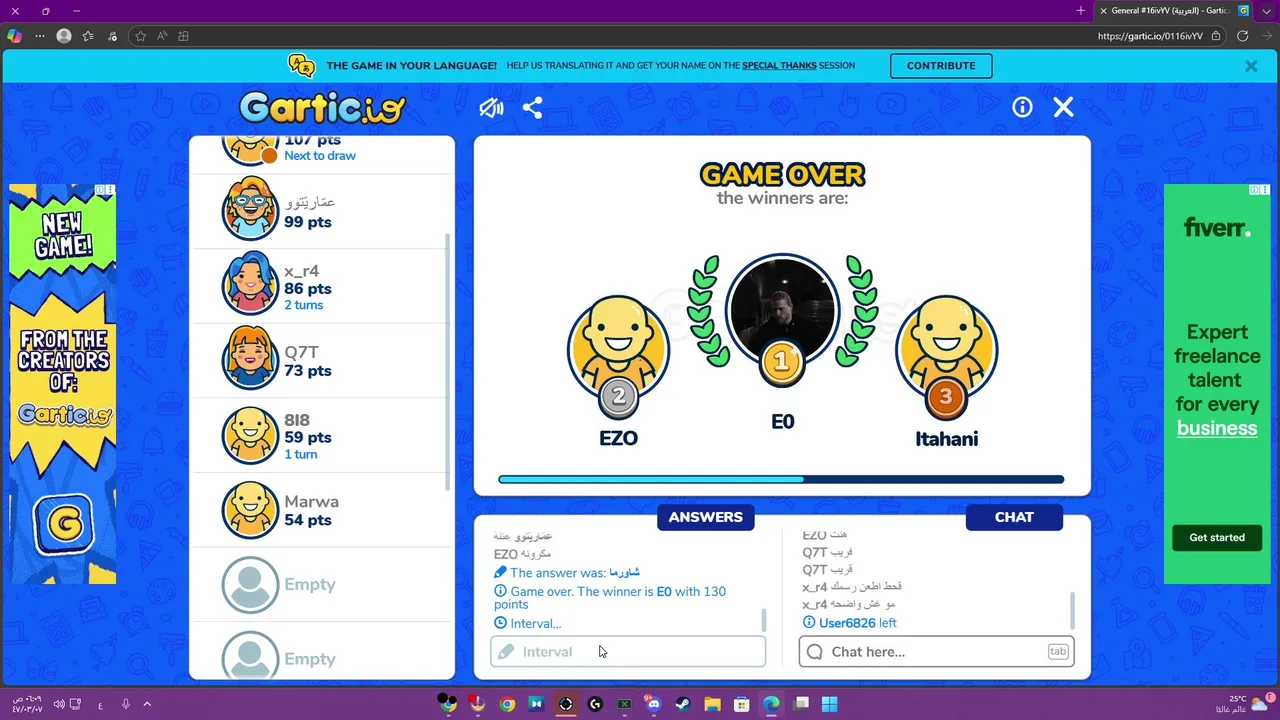1280x720 pixels.
Task: Click the interval progress bar
Action: 781,480
